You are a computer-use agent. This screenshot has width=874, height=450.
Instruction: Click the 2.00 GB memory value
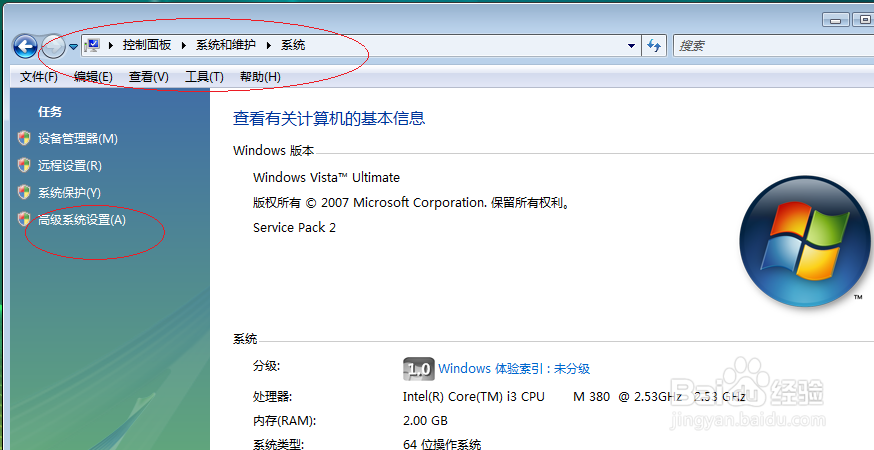[425, 420]
